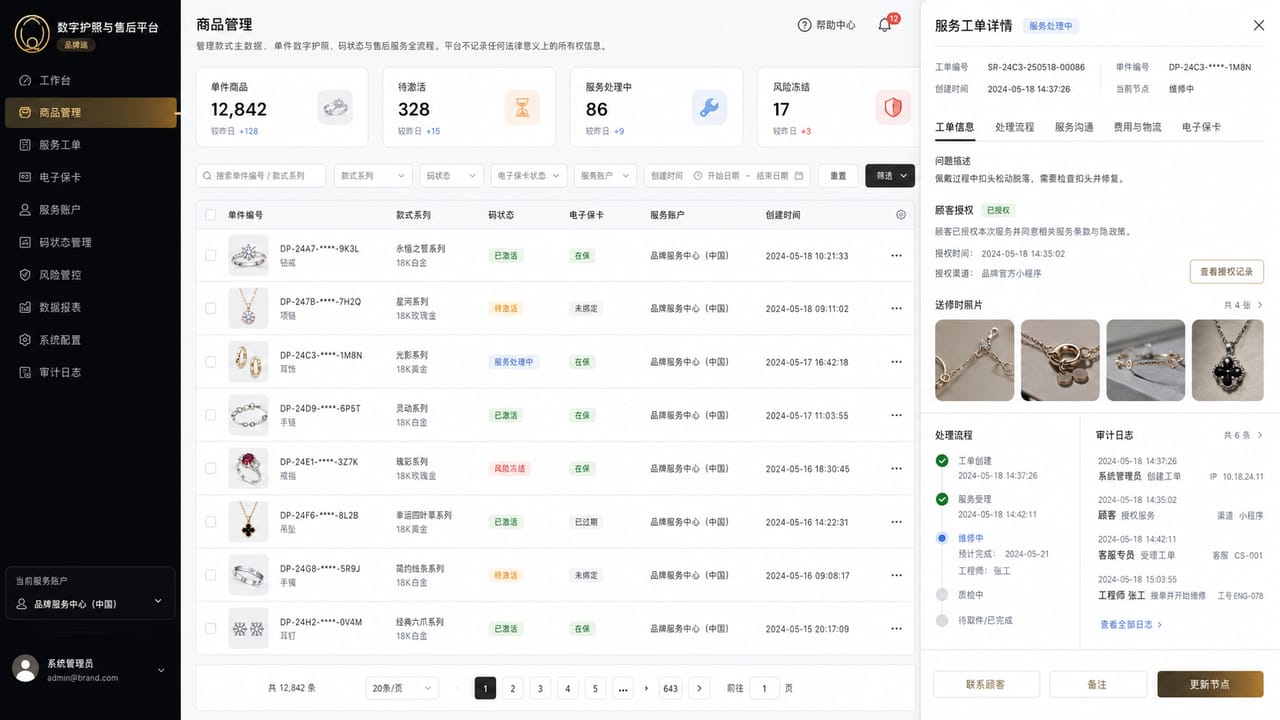Open 查看全部日志 link

pyautogui.click(x=1131, y=624)
